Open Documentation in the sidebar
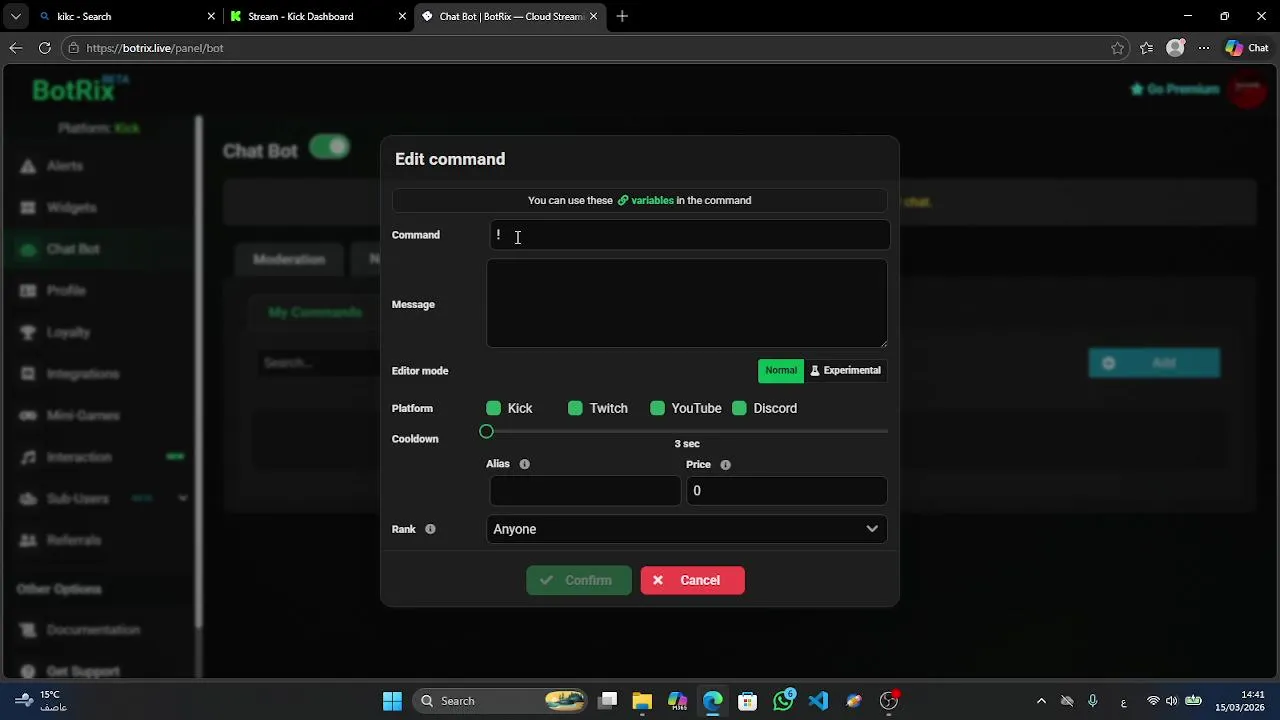Screen dimensions: 1280x720 point(92,630)
